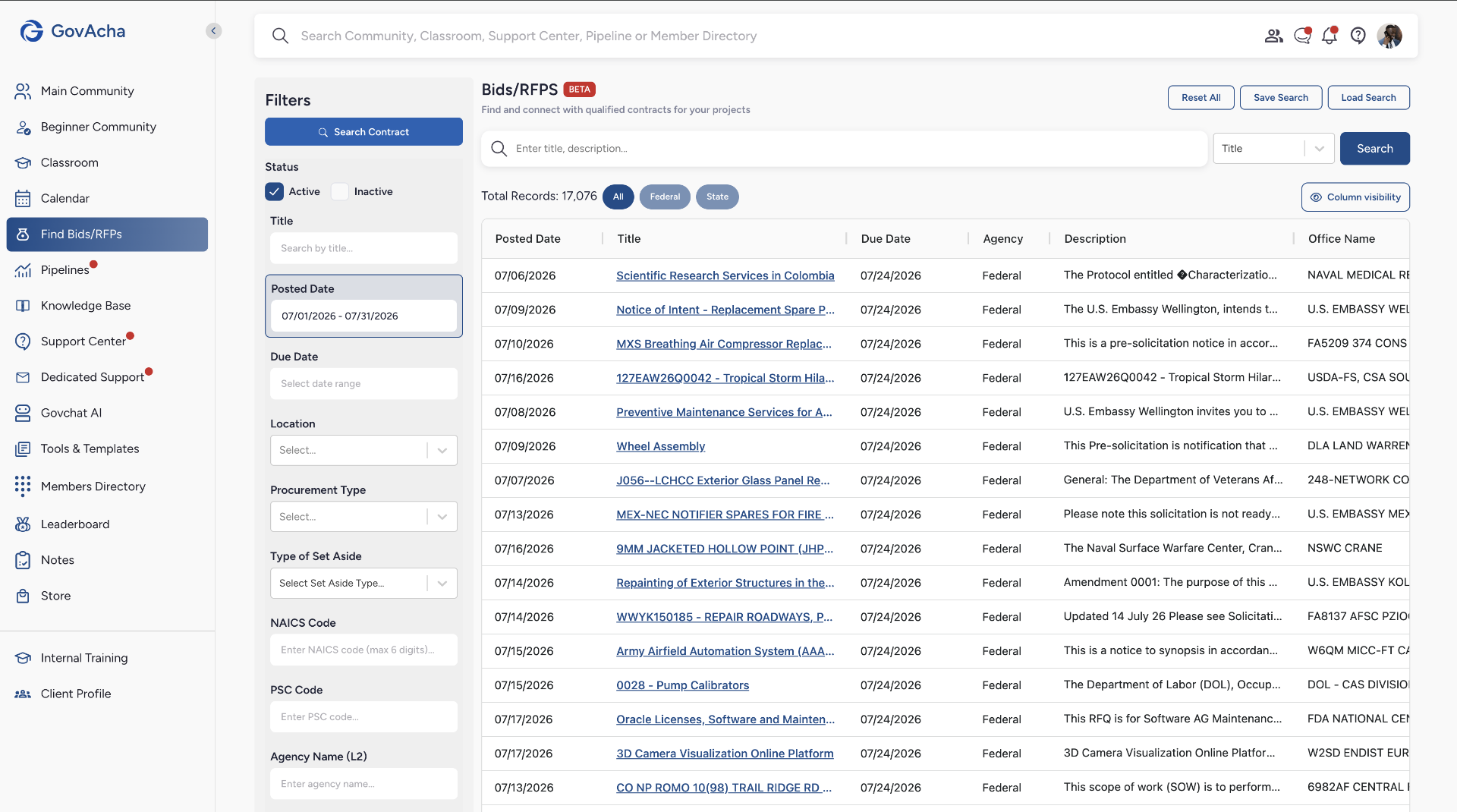Click the Main Community people icon
The width and height of the screenshot is (1457, 812).
tap(23, 91)
